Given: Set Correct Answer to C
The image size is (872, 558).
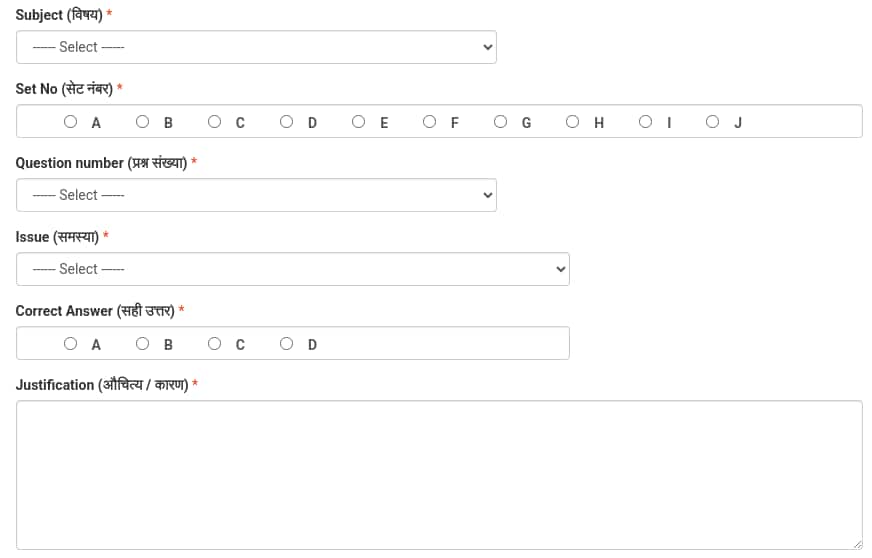Looking at the screenshot, I should [214, 344].
